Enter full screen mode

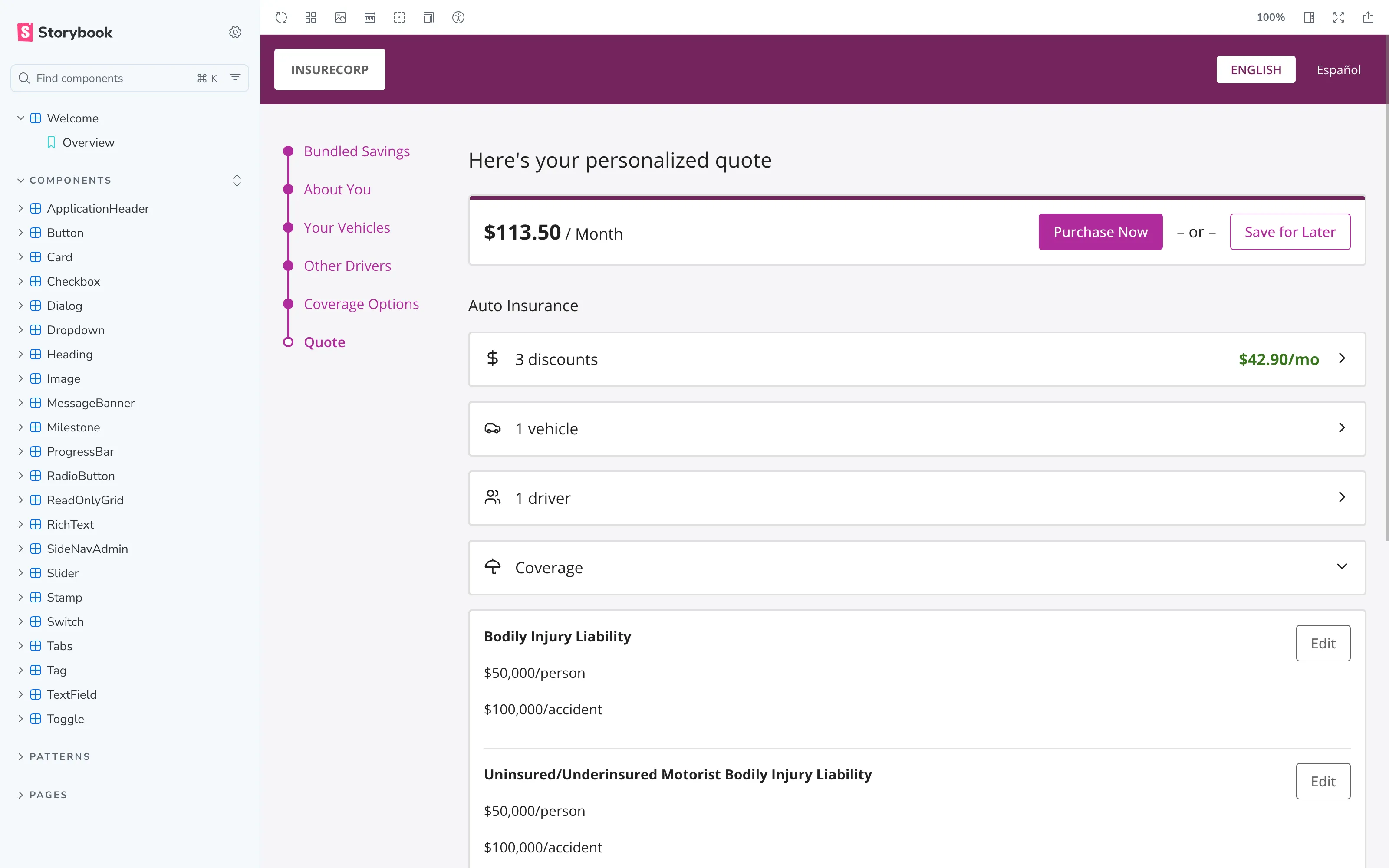pyautogui.click(x=1339, y=17)
